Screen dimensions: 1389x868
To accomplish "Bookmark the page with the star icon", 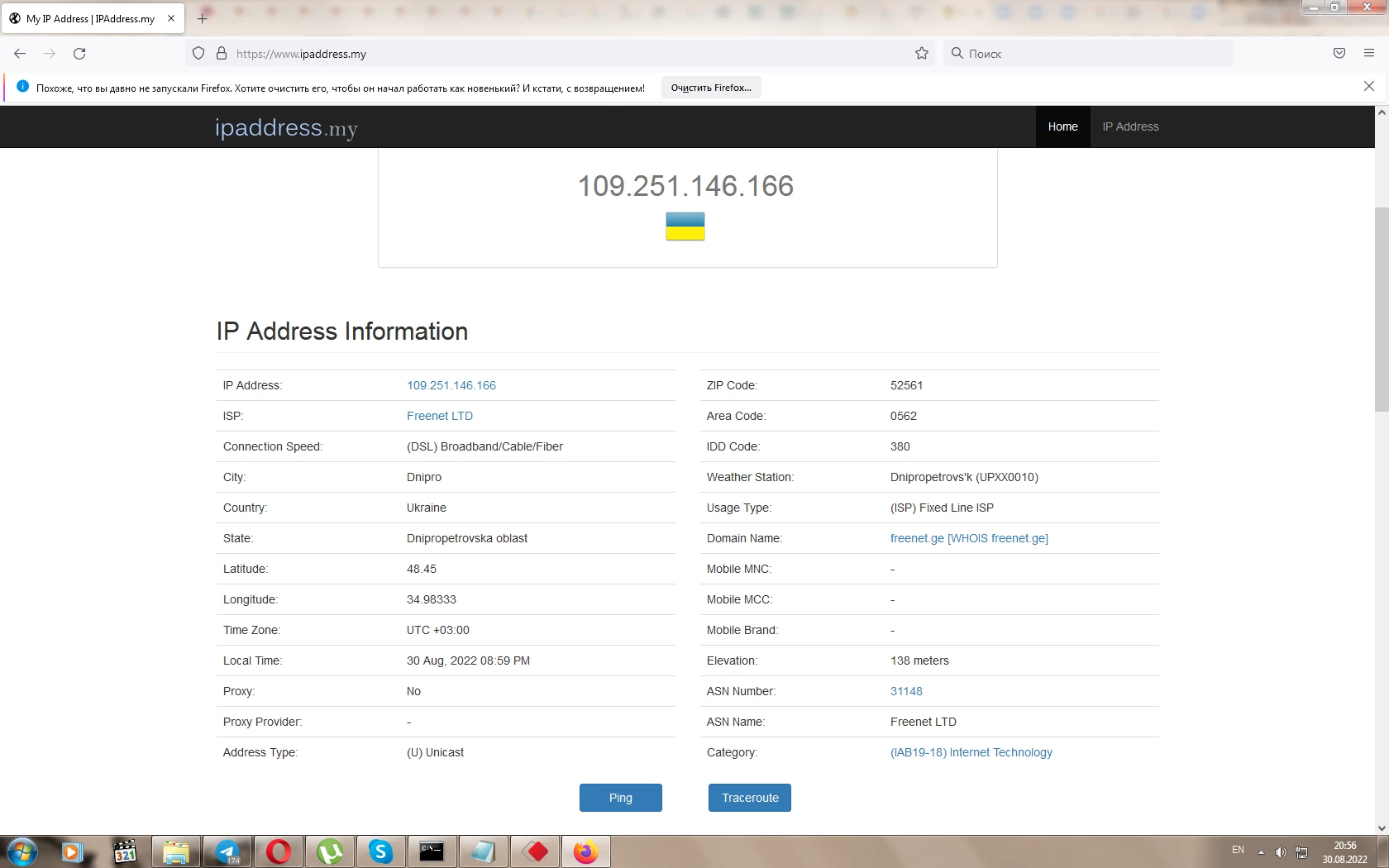I will click(x=922, y=54).
